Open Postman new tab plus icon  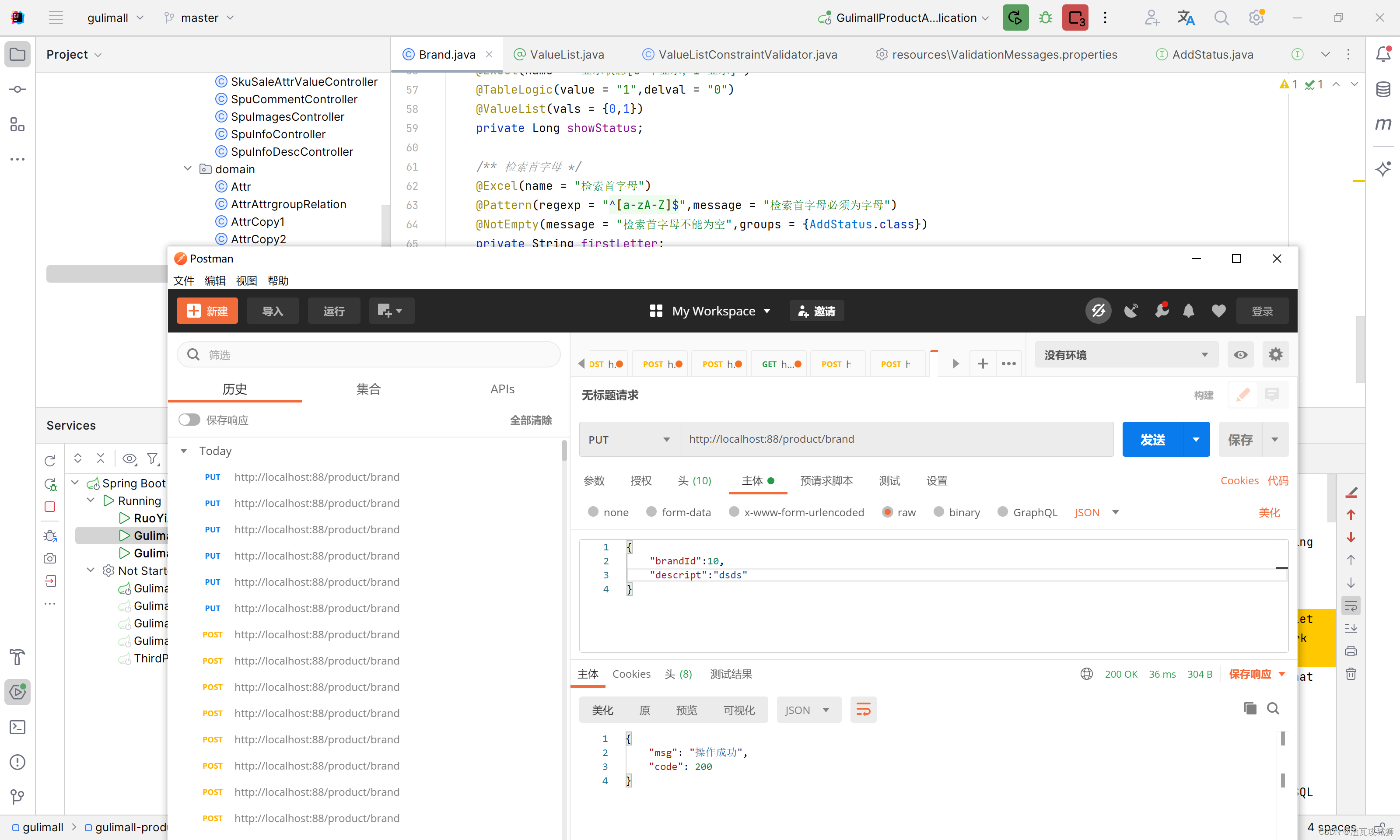coord(982,364)
